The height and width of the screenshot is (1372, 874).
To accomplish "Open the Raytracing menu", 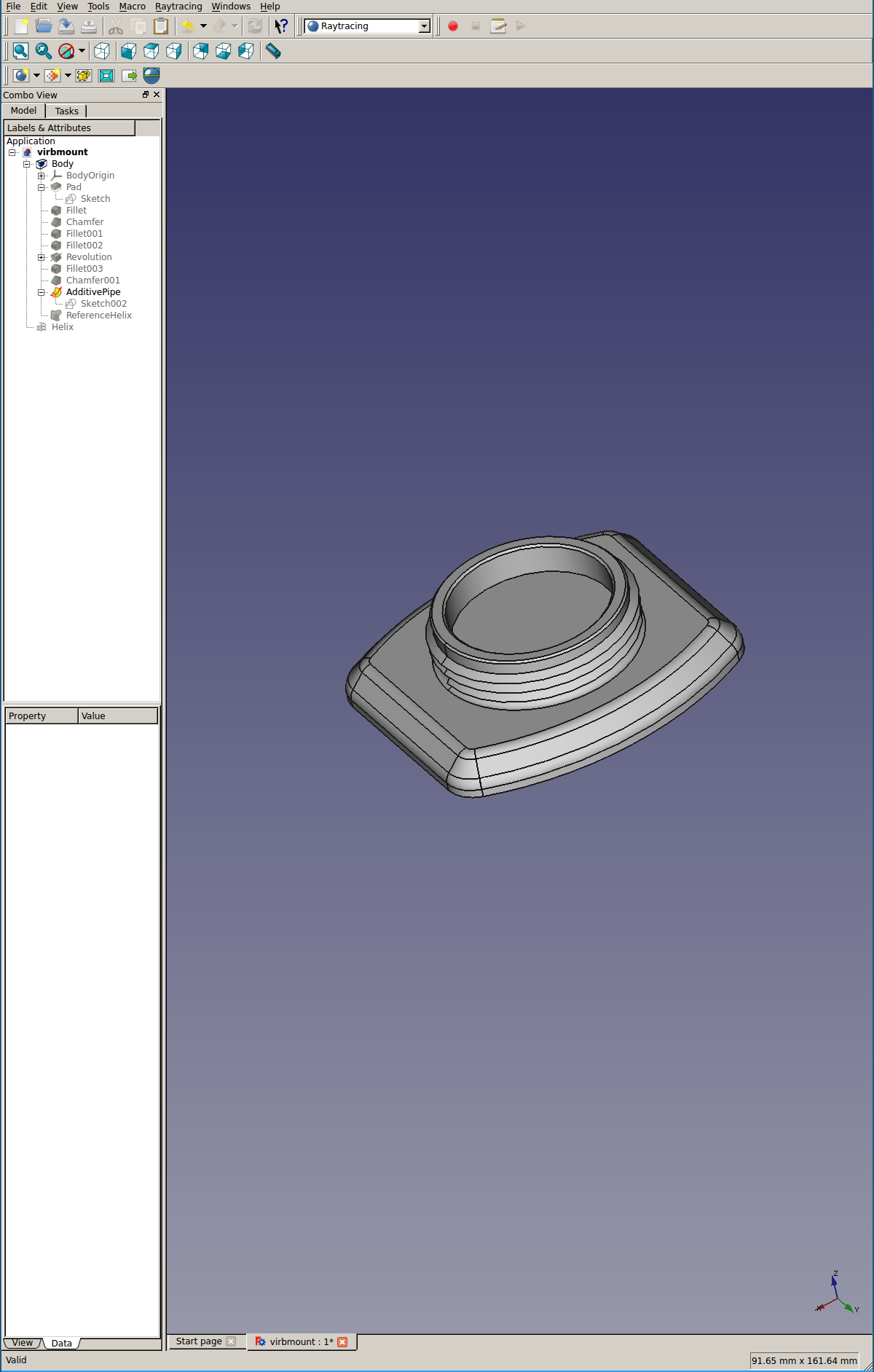I will (x=178, y=7).
